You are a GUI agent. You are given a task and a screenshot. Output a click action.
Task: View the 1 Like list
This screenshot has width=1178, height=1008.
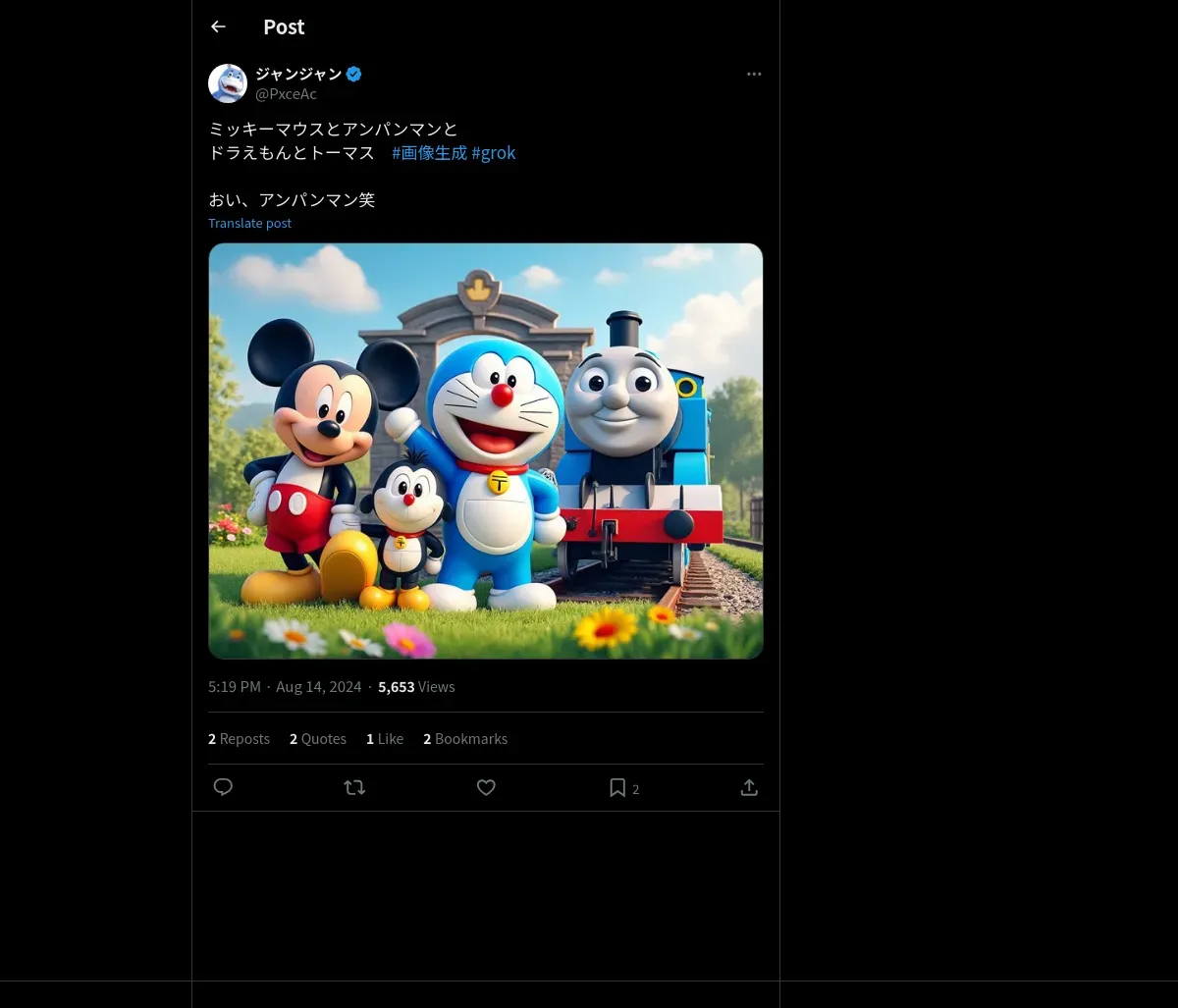[385, 739]
